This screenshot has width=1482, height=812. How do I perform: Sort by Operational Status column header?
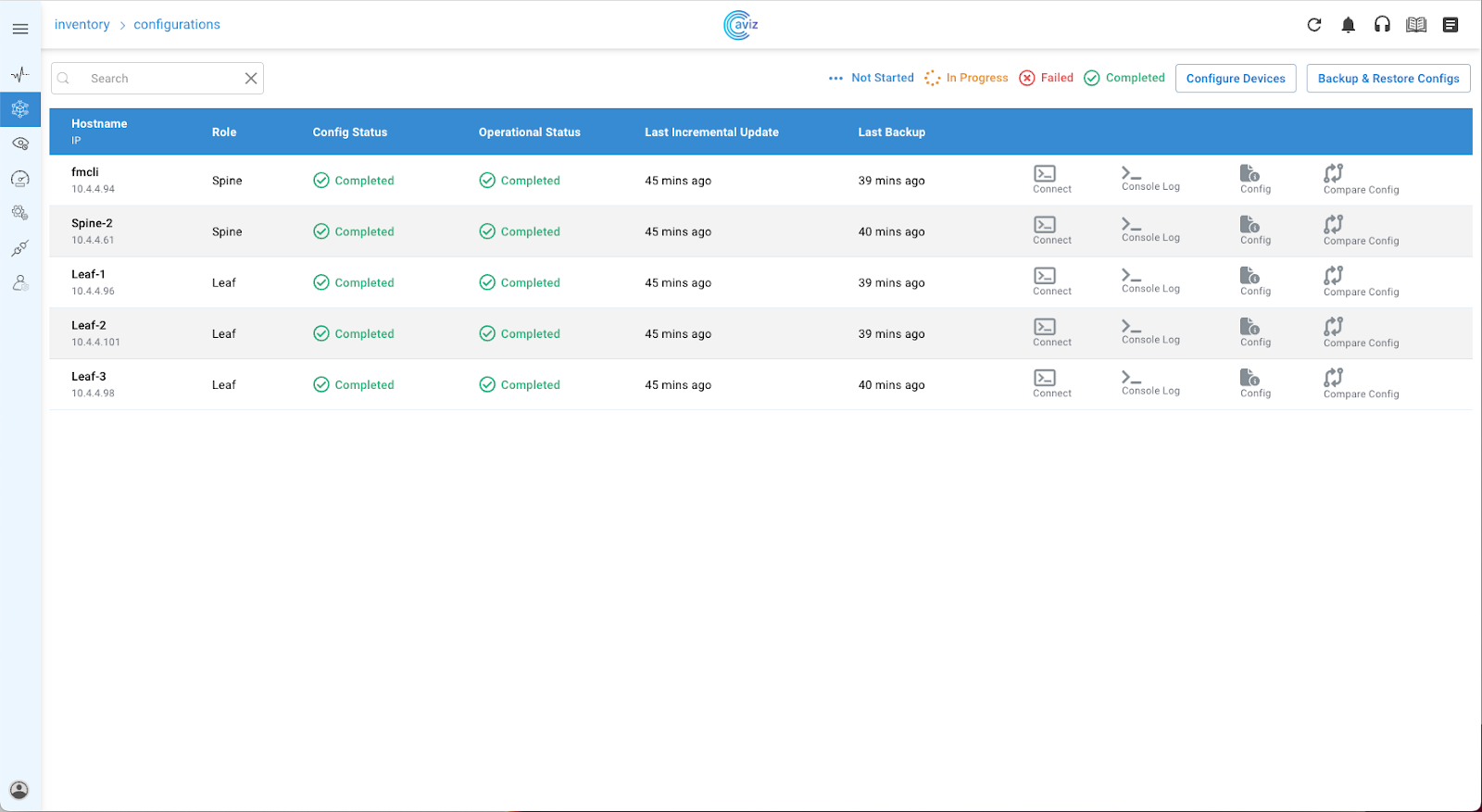click(x=530, y=132)
